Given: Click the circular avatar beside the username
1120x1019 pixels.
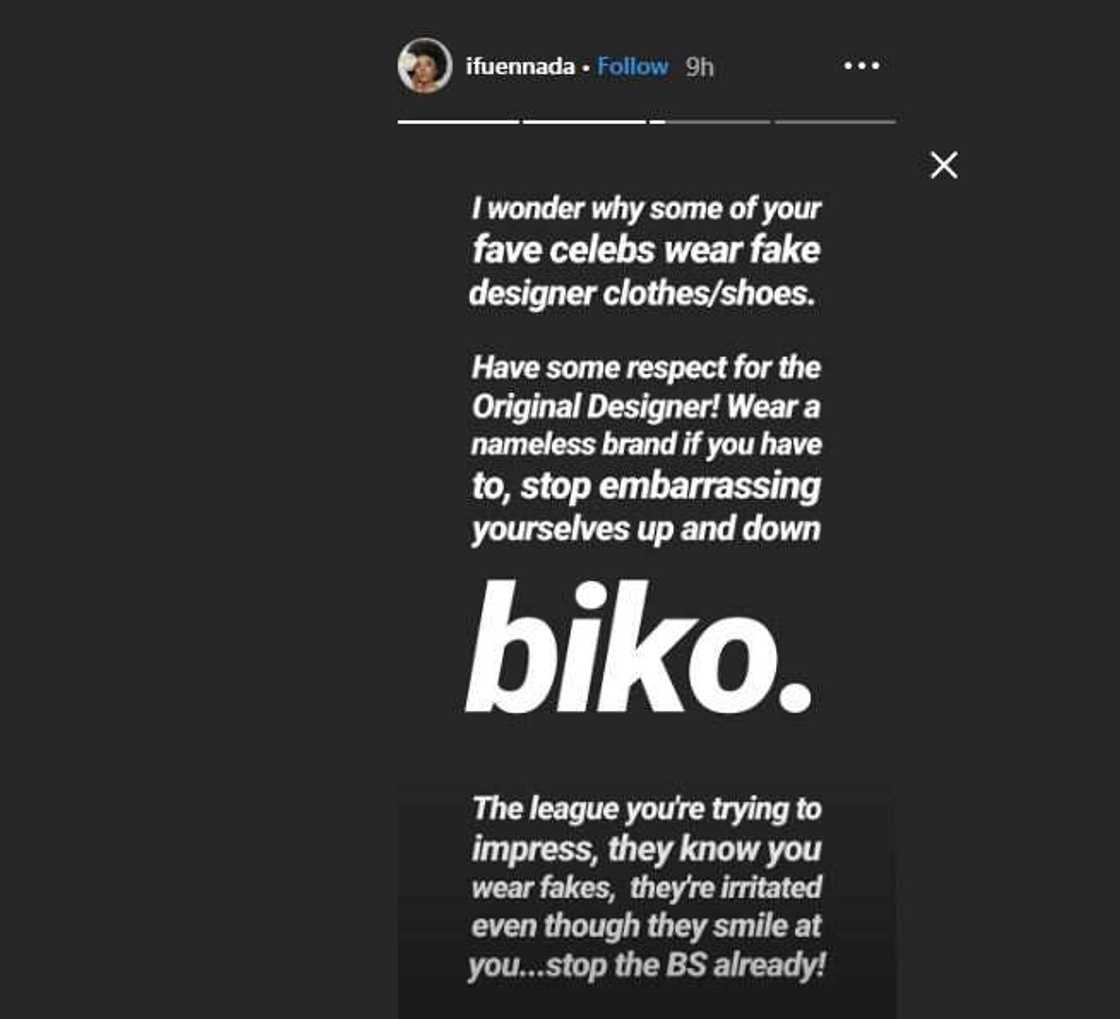Looking at the screenshot, I should (424, 65).
